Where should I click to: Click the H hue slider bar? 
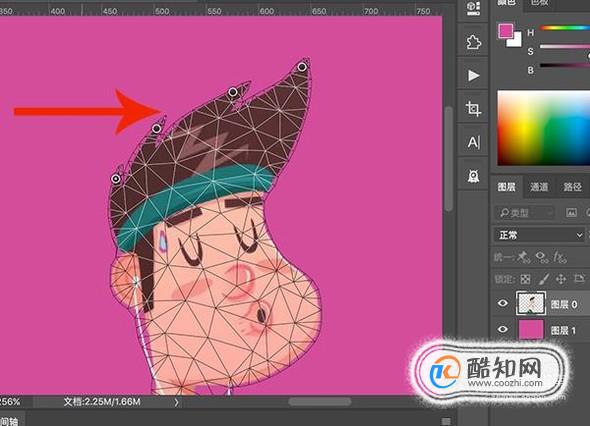(564, 28)
